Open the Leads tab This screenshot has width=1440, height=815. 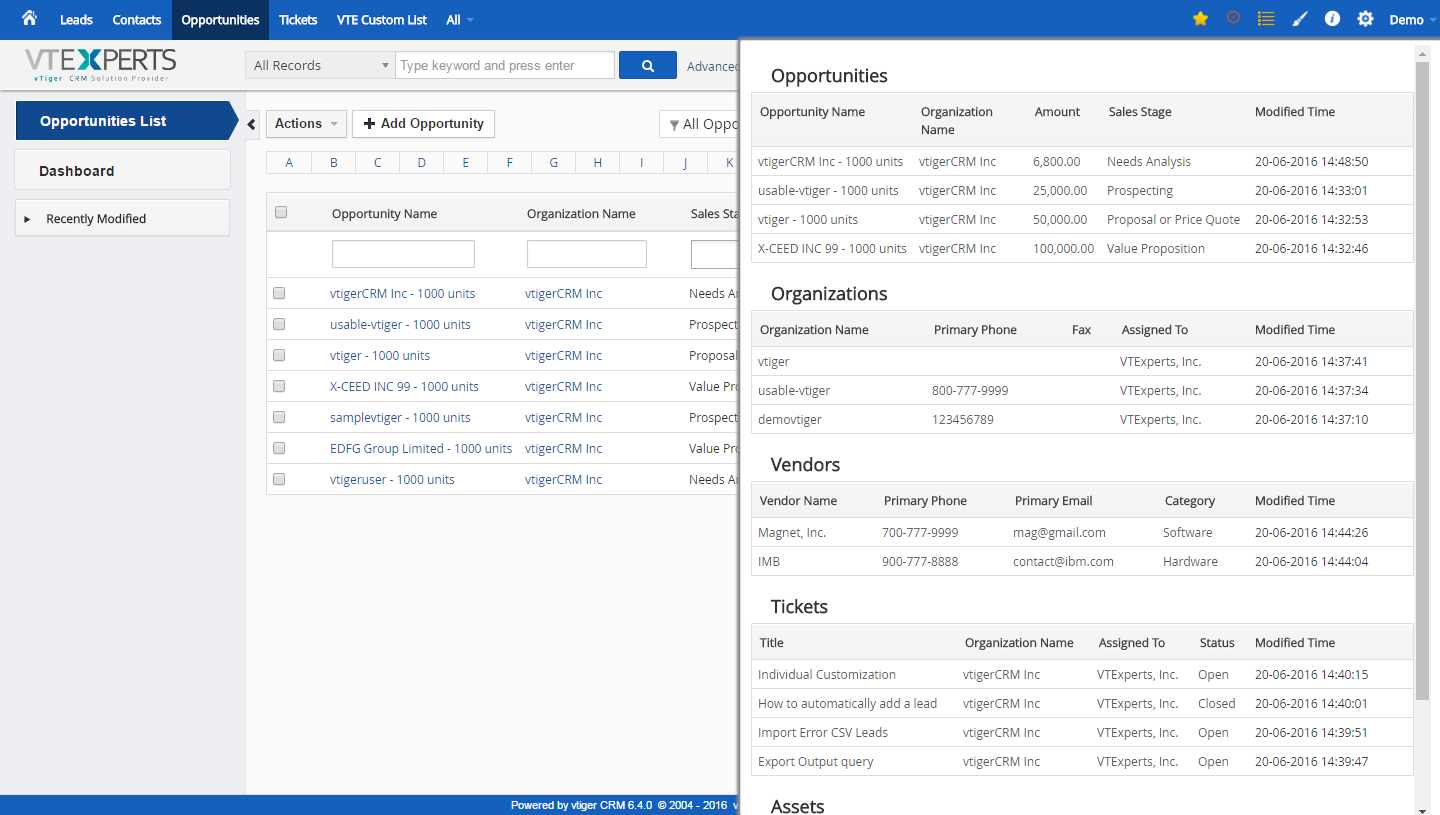tap(76, 20)
